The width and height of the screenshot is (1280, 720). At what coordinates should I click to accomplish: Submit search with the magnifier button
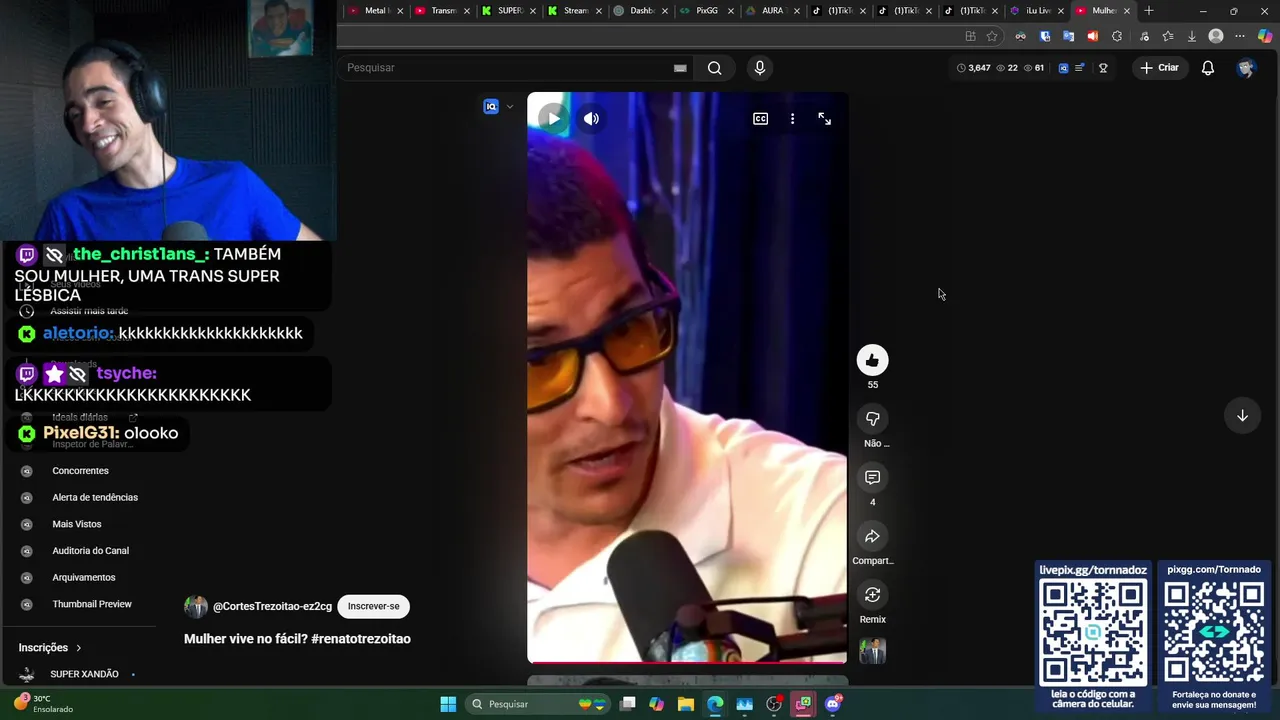coord(714,68)
